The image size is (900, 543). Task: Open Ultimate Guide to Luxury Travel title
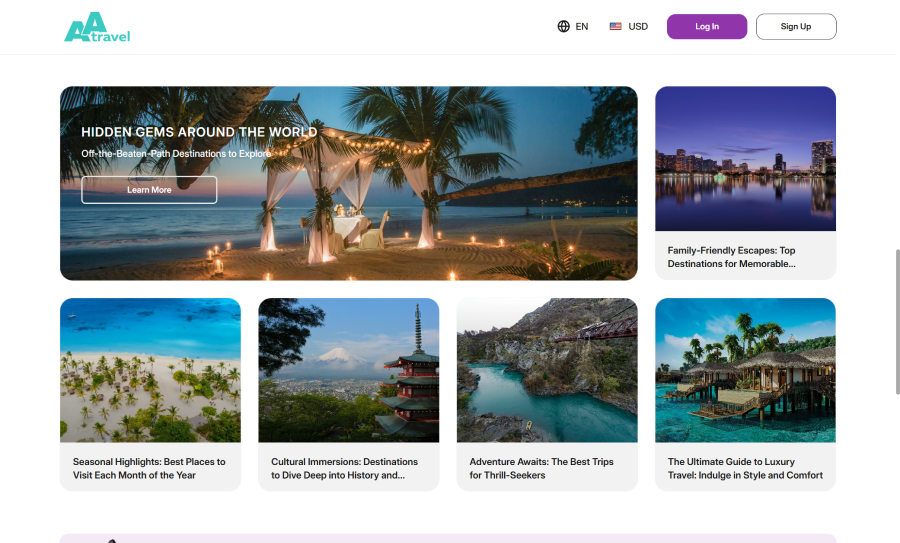(x=745, y=468)
